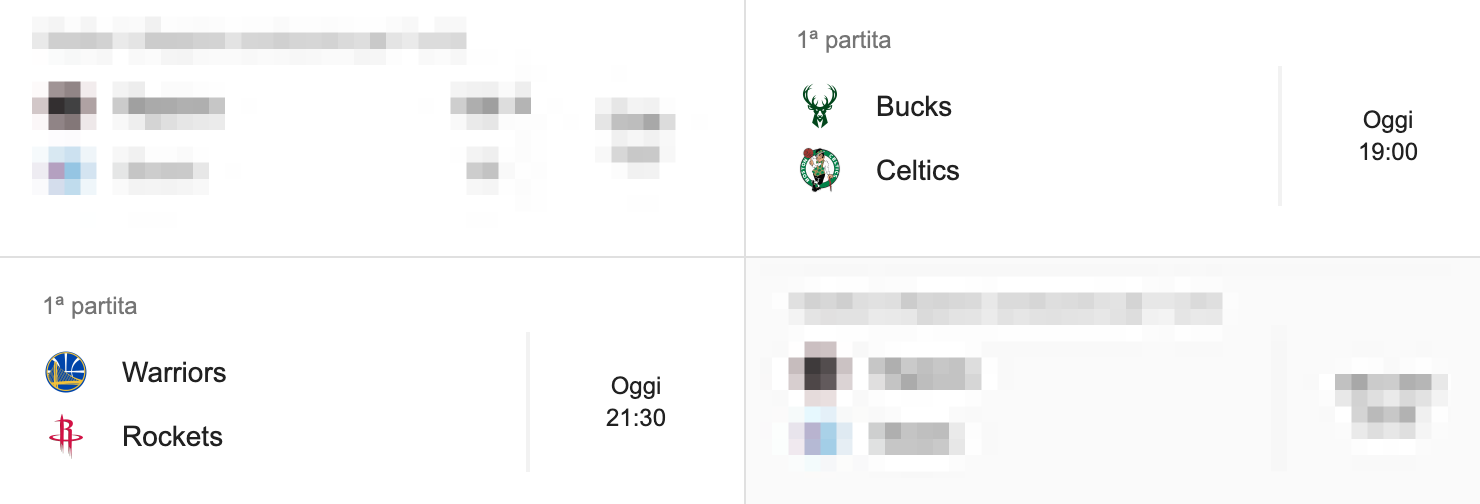The height and width of the screenshot is (504, 1480).
Task: Select the blurred light-blue team logo above the Warriors game
Action: tap(65, 170)
